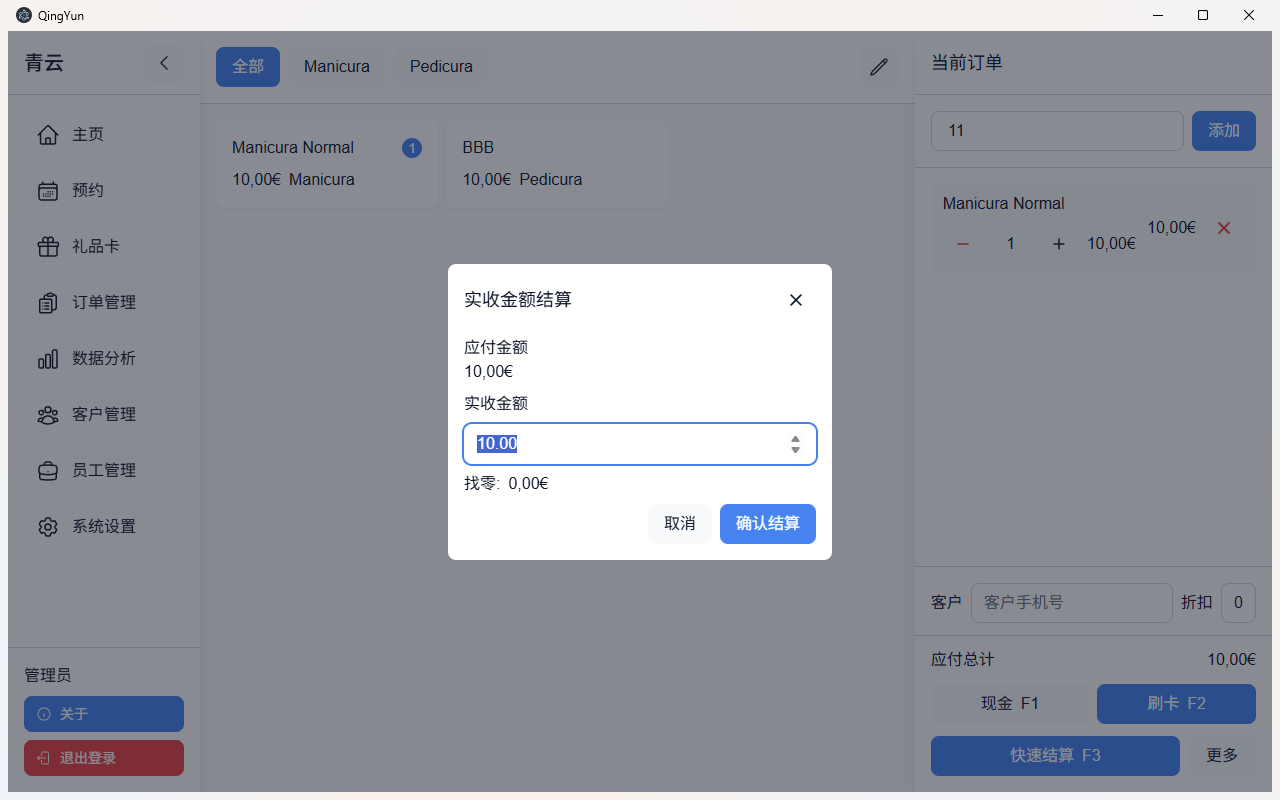Open the 更多 more options
Viewport: 1280px width, 800px height.
(1222, 756)
